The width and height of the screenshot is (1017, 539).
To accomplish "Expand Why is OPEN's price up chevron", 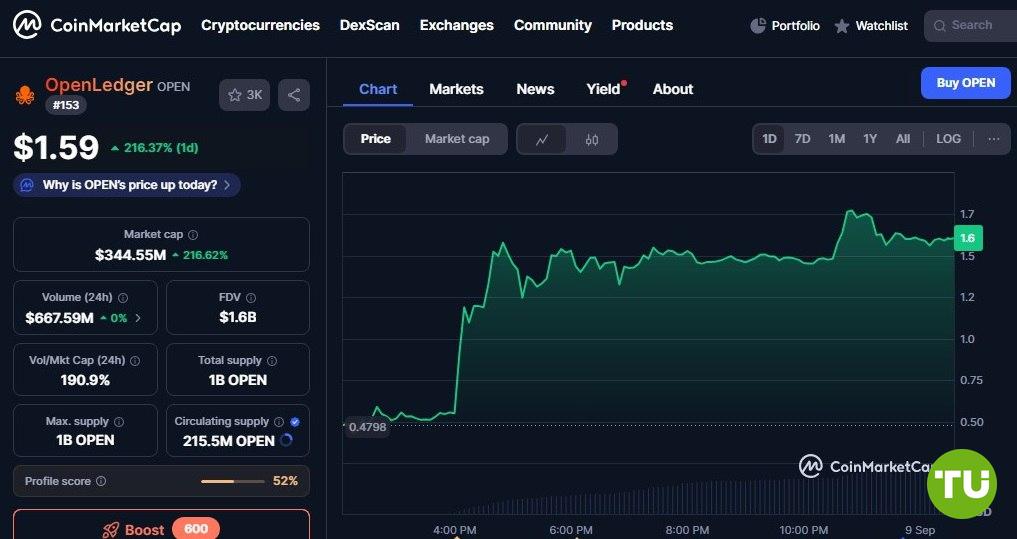I will (x=227, y=185).
